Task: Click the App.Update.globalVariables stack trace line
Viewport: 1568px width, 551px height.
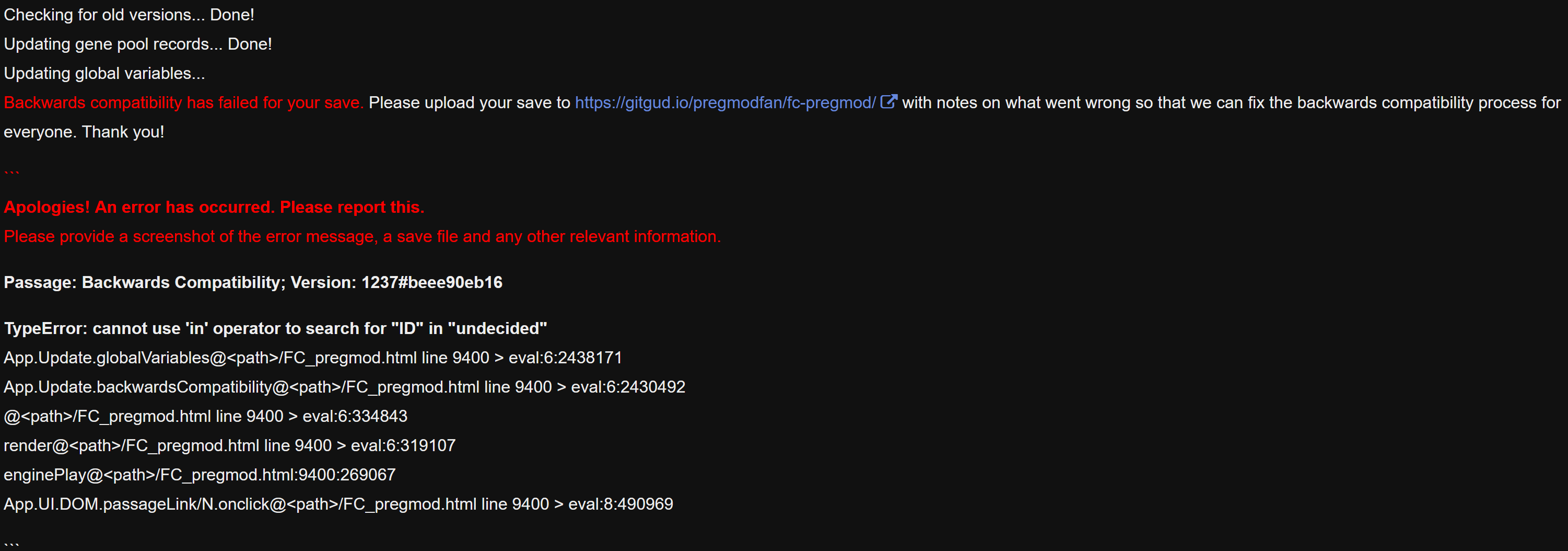Action: [313, 358]
